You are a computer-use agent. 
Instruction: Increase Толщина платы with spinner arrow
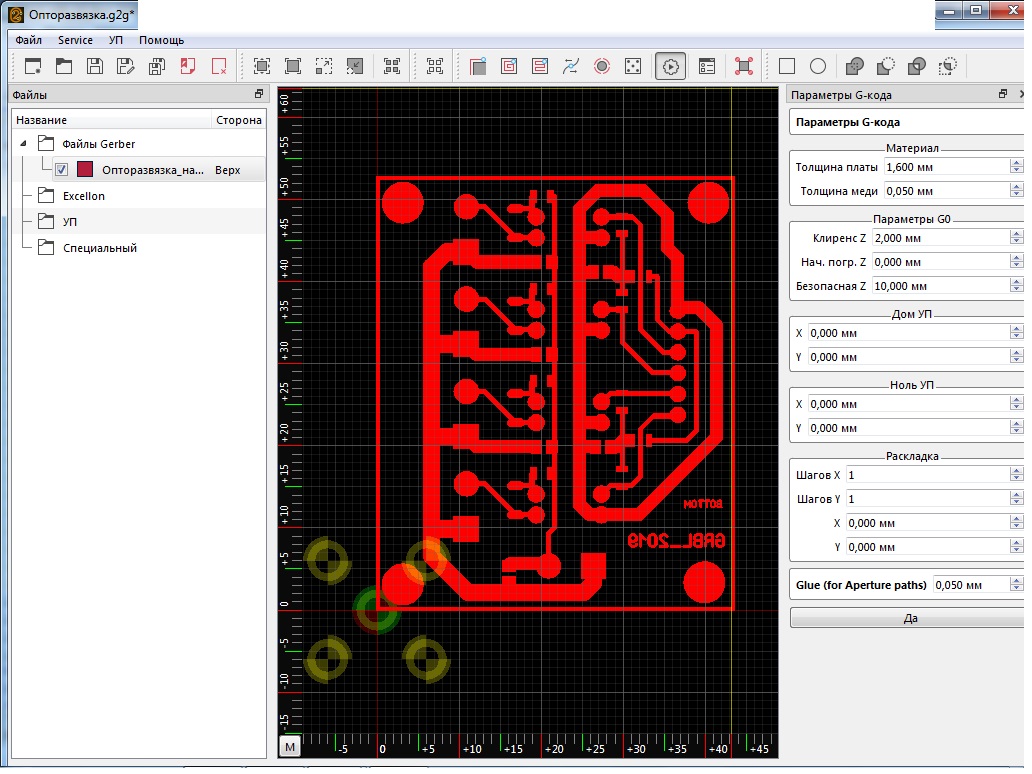pos(1016,163)
